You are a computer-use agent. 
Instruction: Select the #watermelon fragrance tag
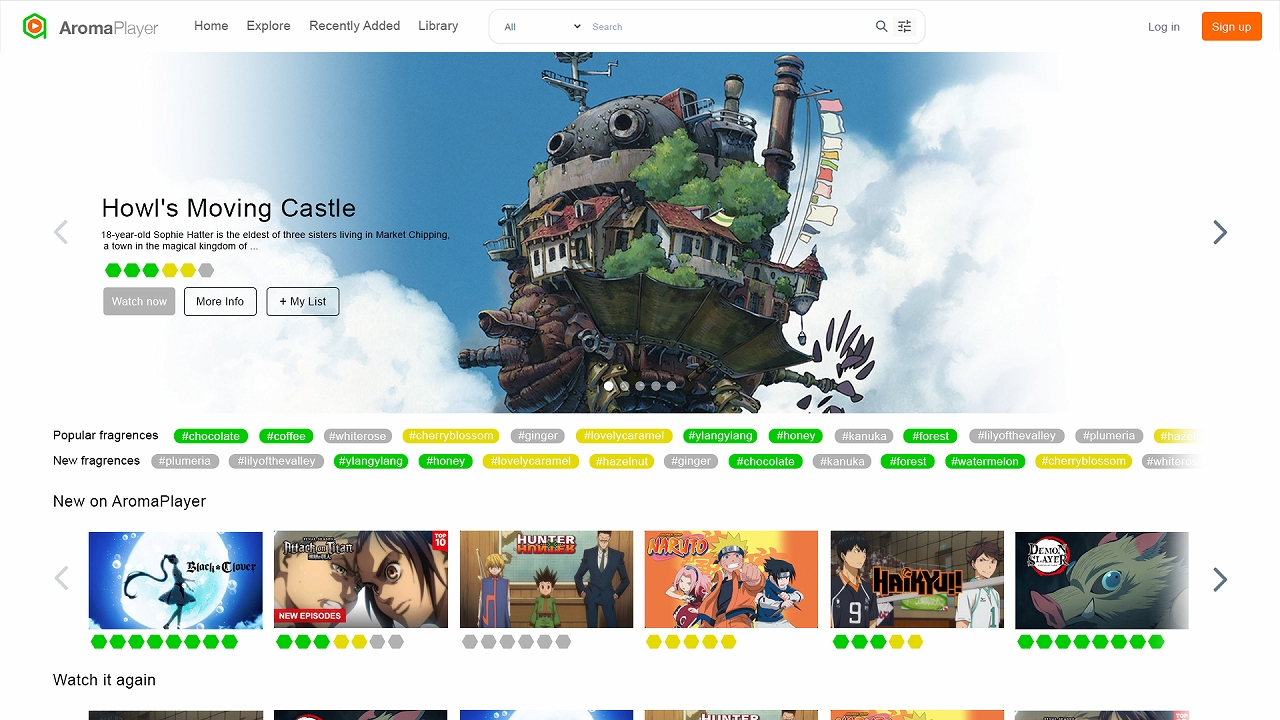pos(985,461)
